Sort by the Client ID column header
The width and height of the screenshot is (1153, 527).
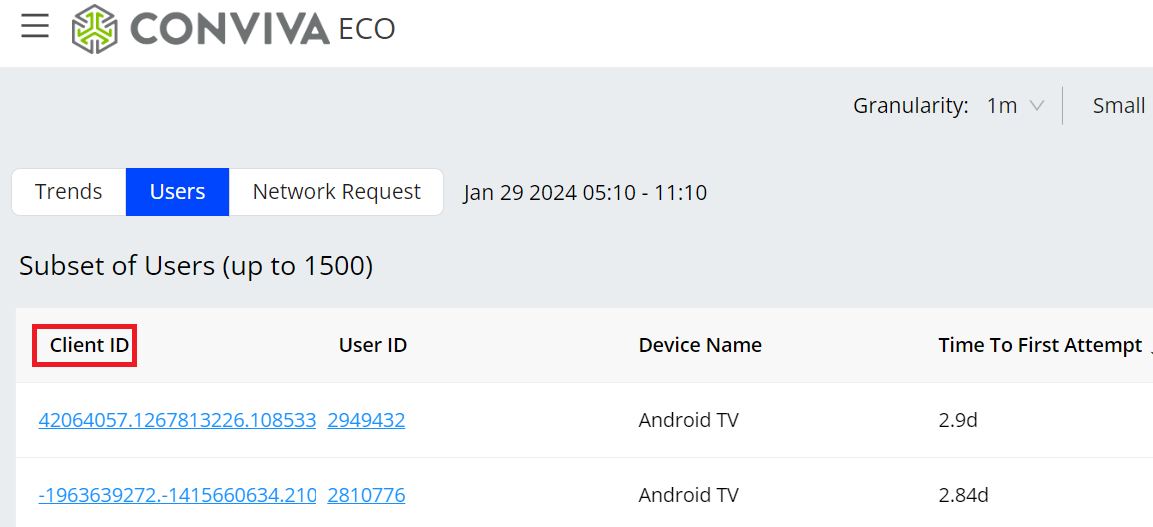click(x=89, y=346)
